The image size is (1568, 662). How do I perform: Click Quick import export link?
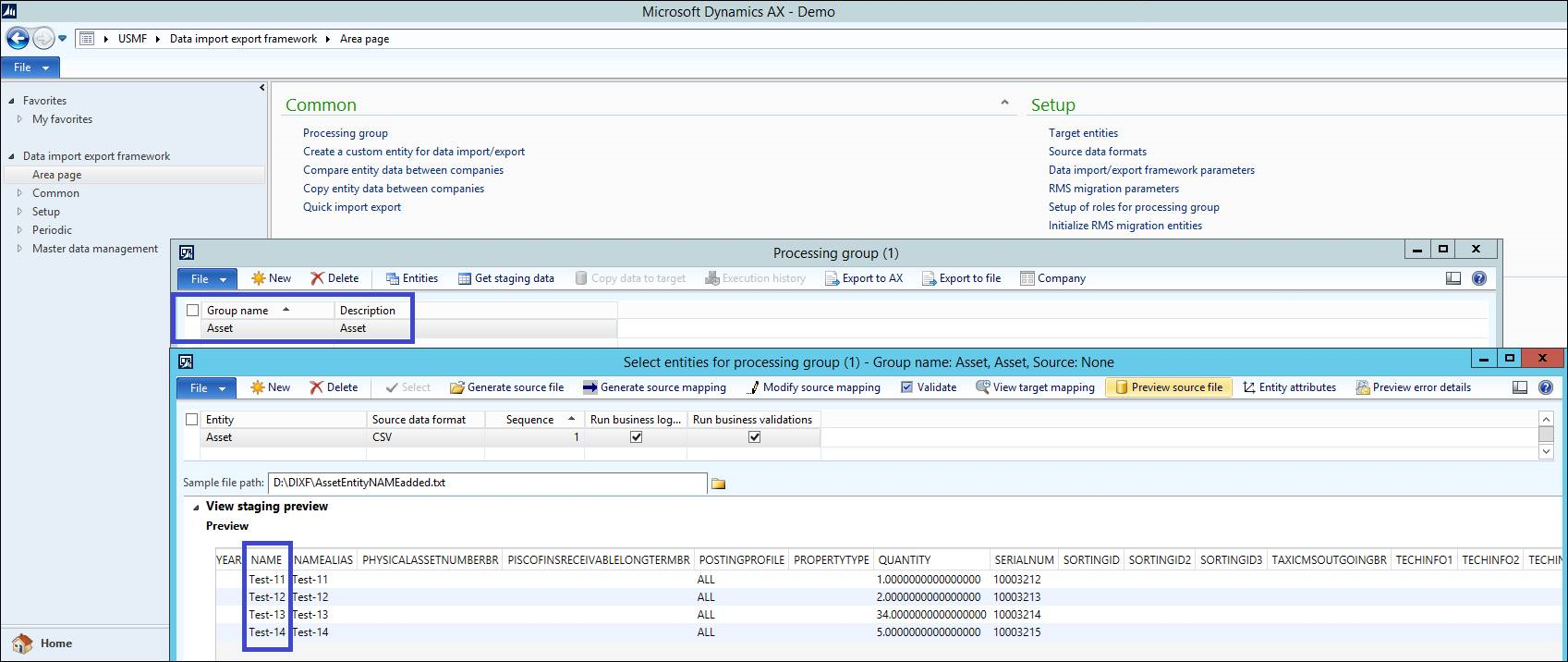coord(351,207)
